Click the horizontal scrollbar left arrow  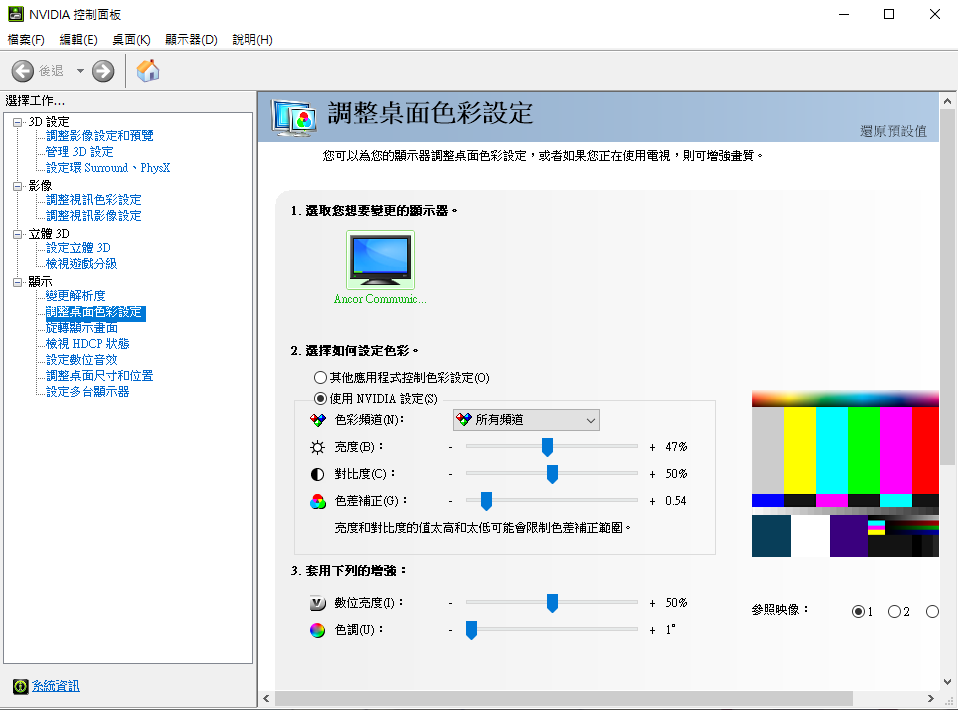[266, 698]
